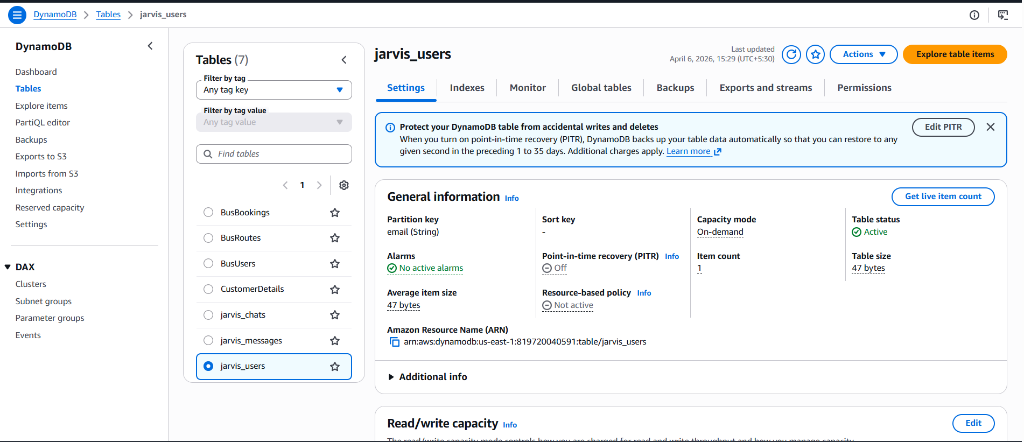1024x442 pixels.
Task: Focus the Find tables search field
Action: [x=274, y=154]
